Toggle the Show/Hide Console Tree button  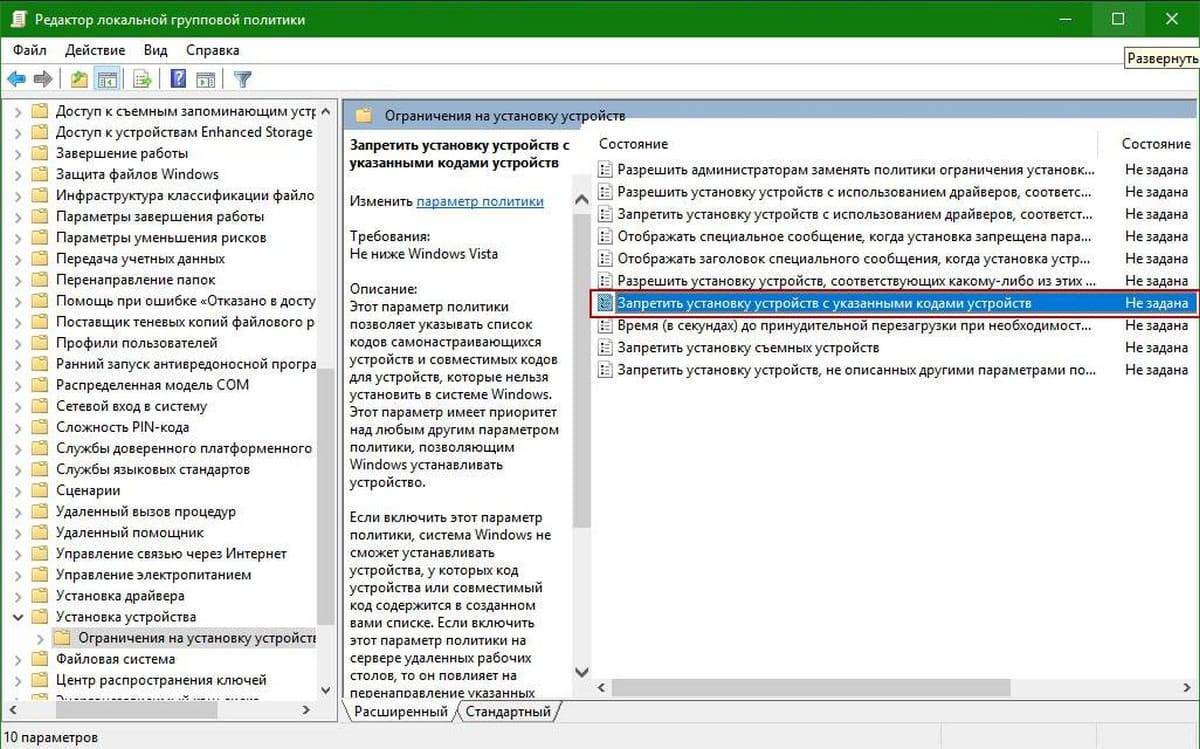108,79
